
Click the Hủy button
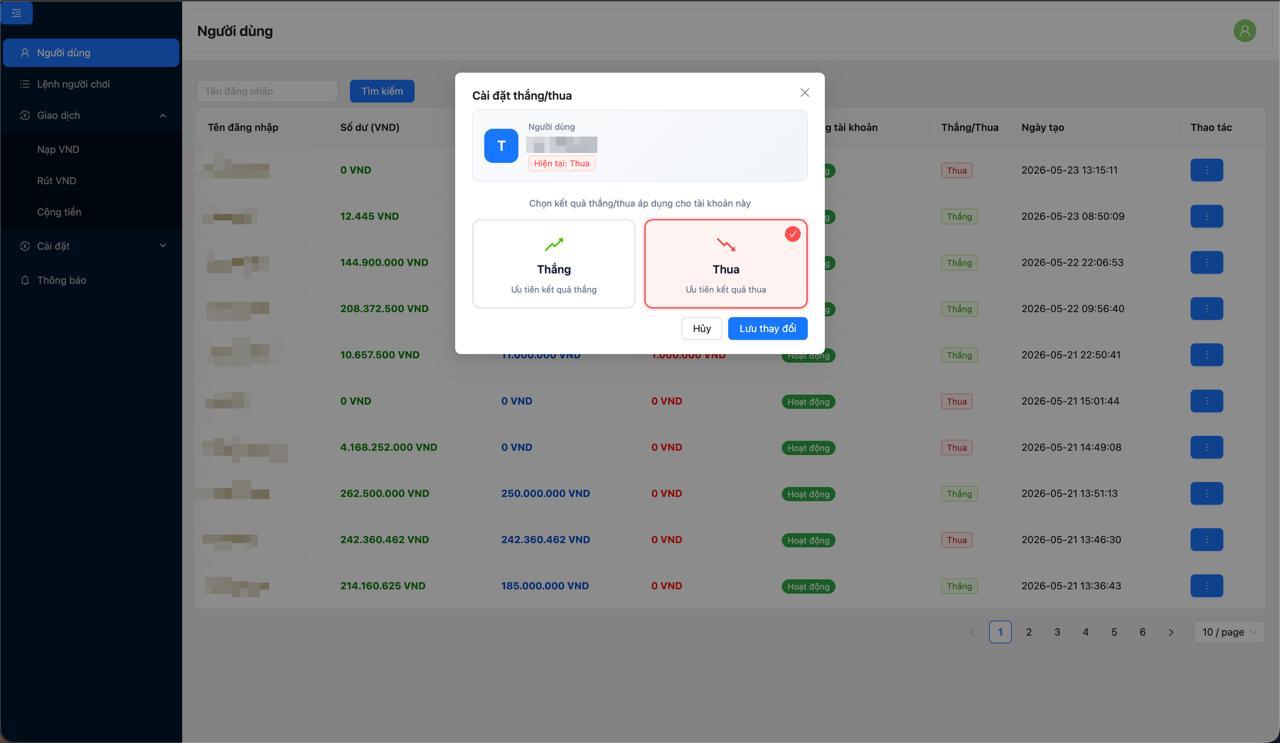click(x=702, y=328)
